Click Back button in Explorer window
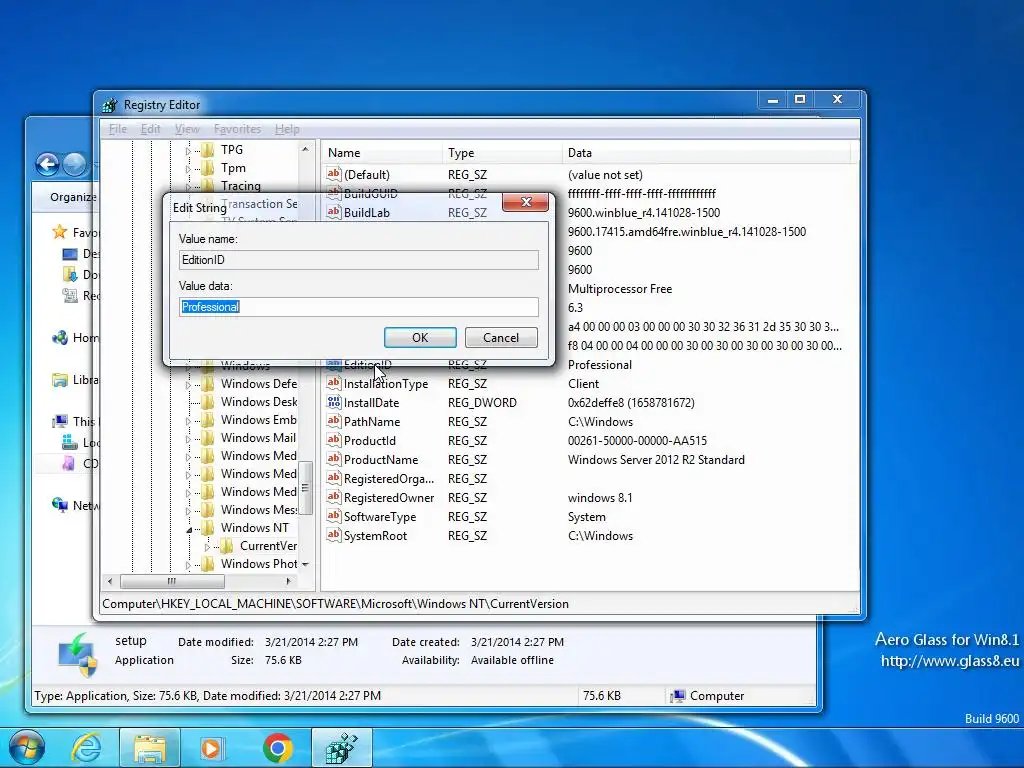The width and height of the screenshot is (1024, 768). coord(48,164)
